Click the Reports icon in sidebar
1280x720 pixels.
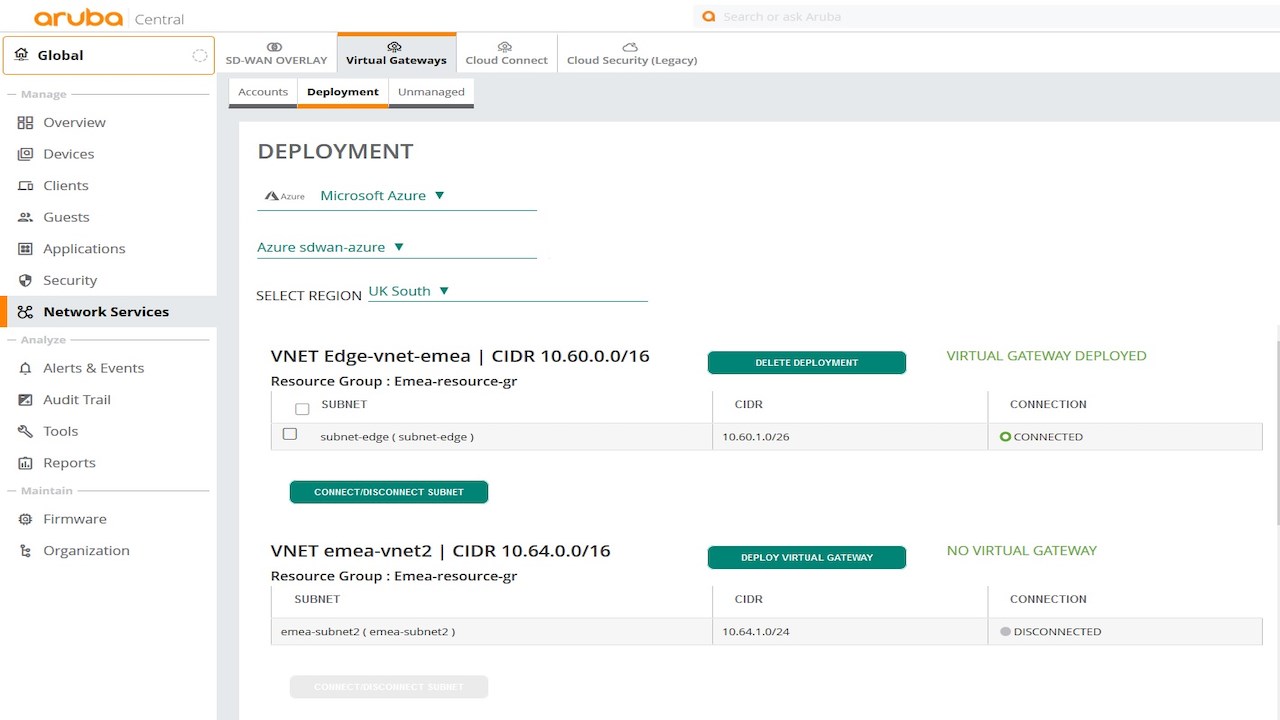(x=26, y=463)
